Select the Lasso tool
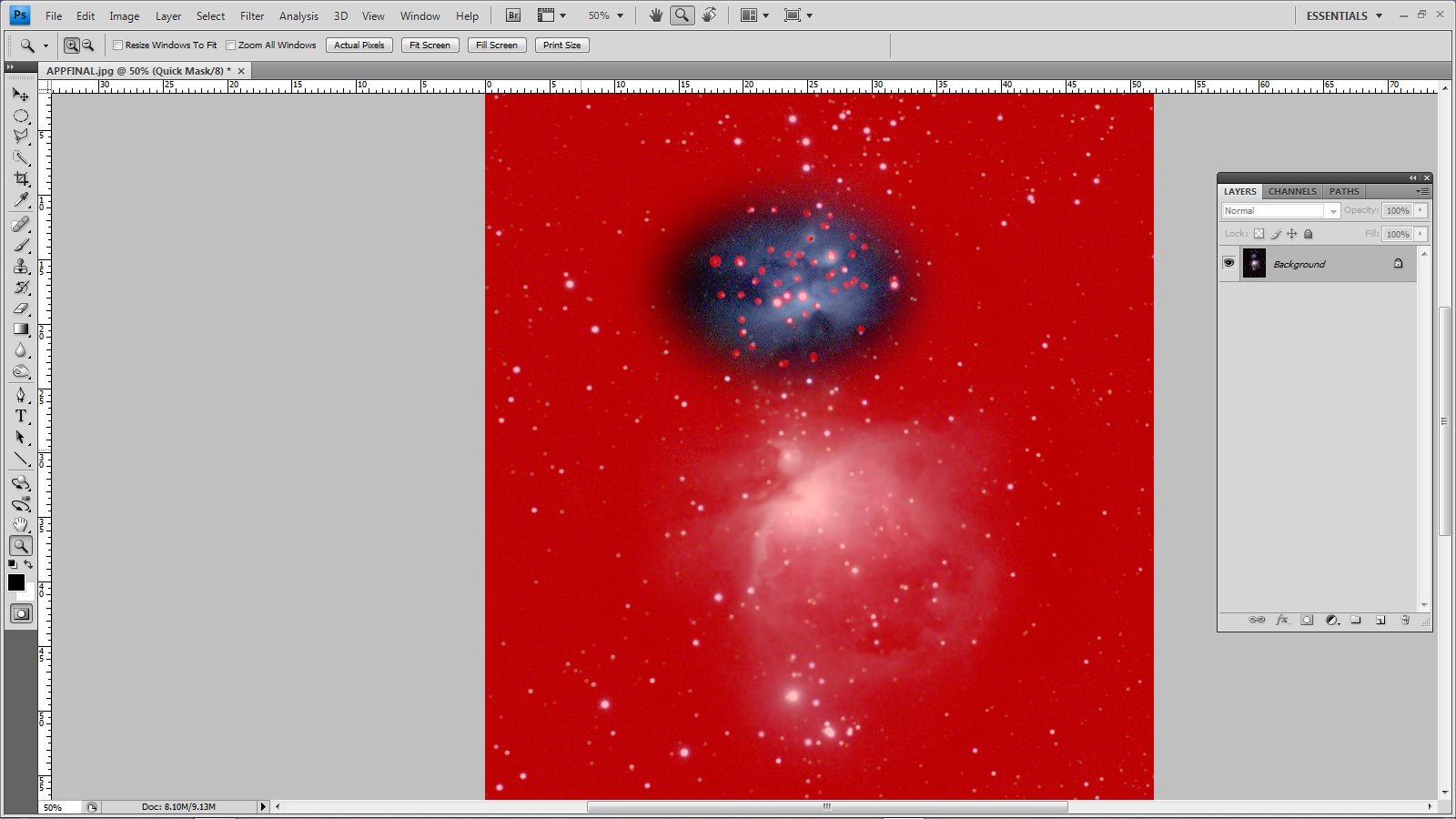1456x819 pixels. pos(22,135)
